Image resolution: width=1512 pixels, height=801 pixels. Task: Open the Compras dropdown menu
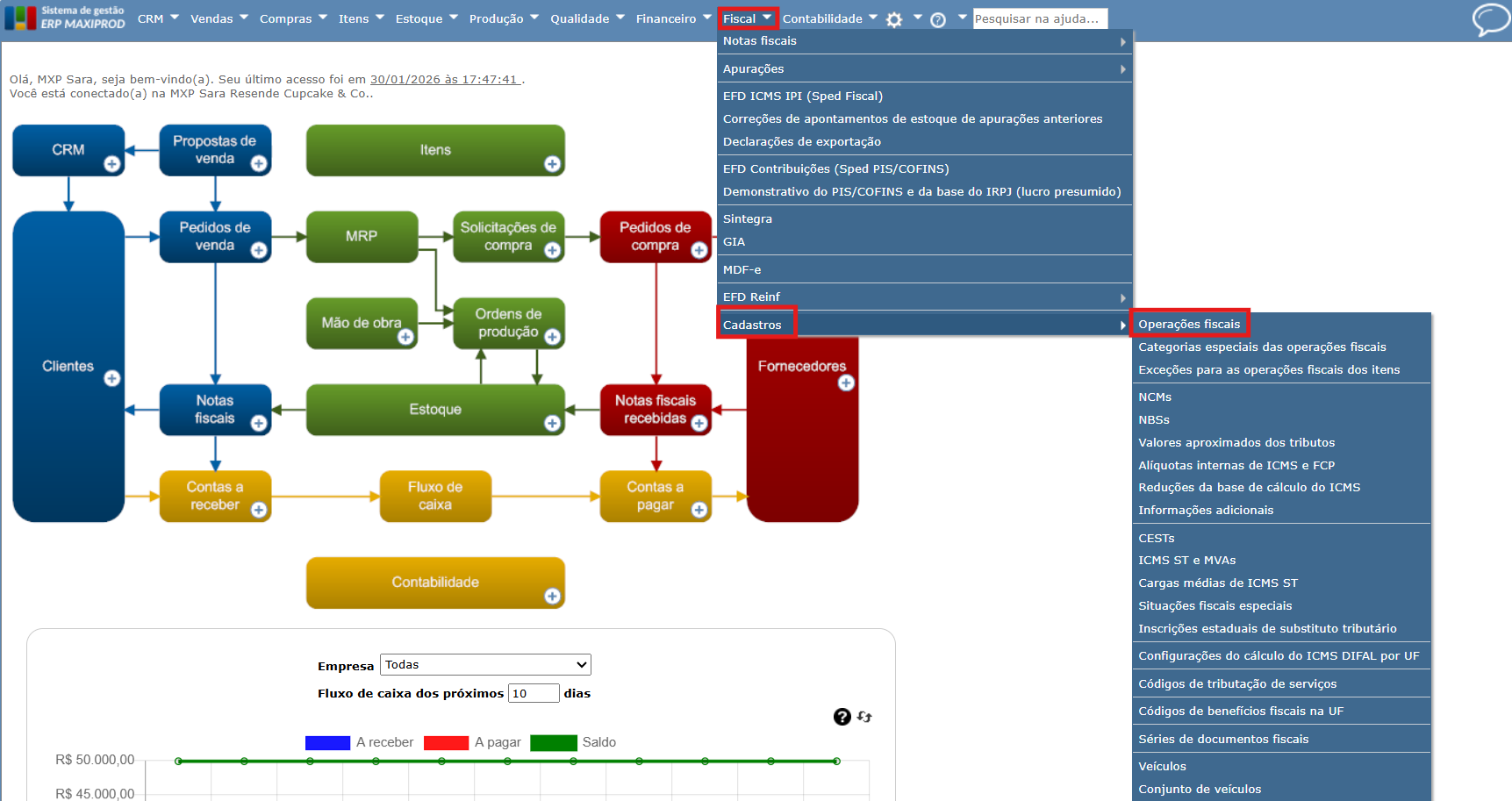[x=293, y=18]
